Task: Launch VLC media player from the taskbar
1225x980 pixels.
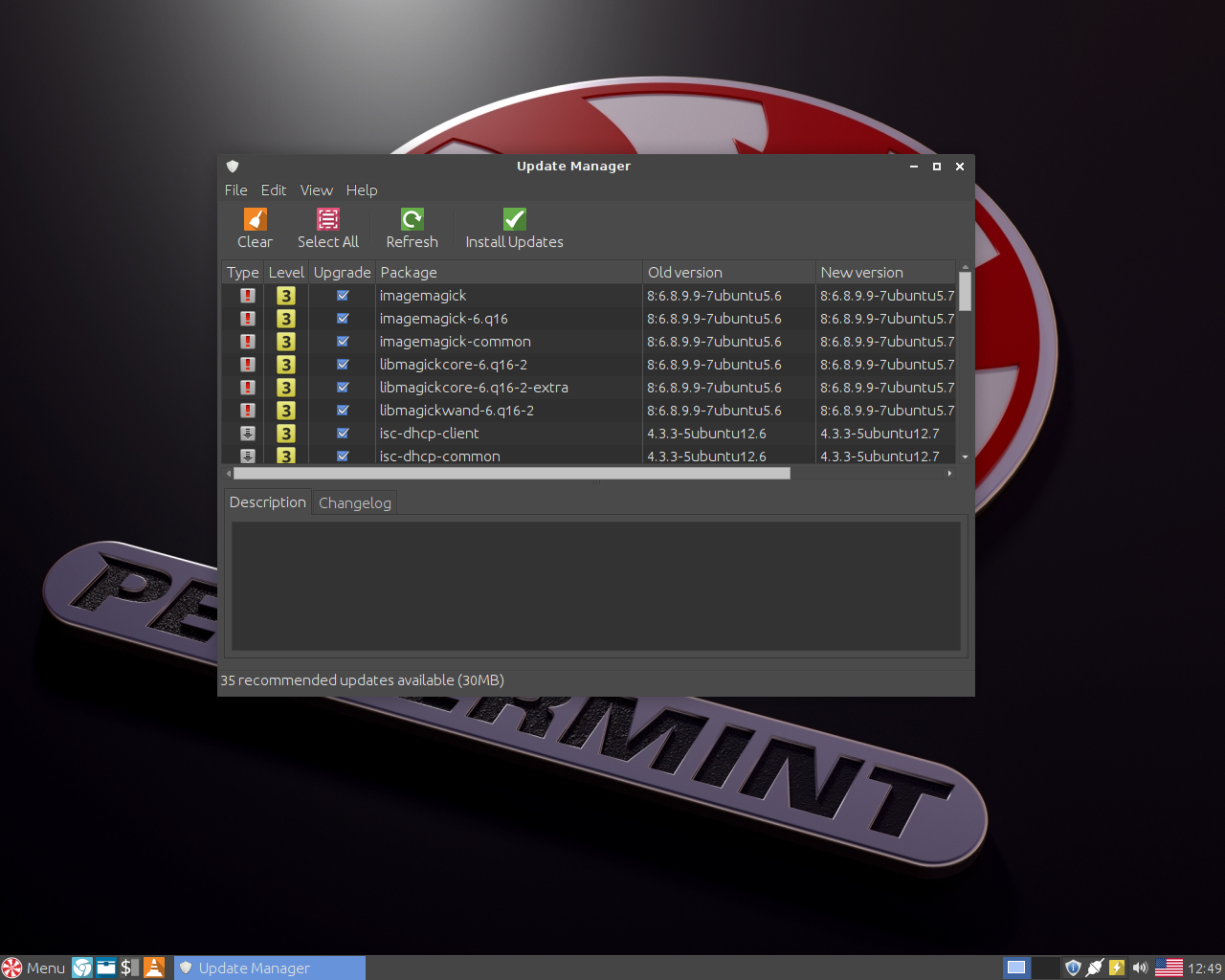Action: 153,968
